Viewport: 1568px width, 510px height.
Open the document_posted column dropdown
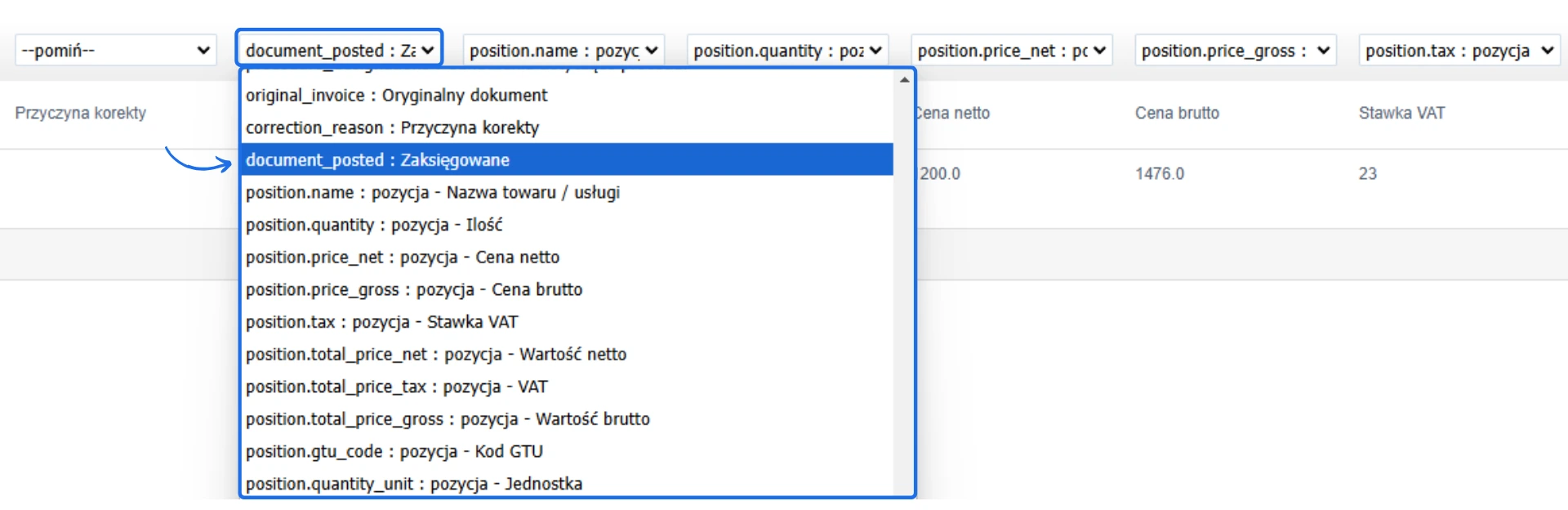[339, 51]
